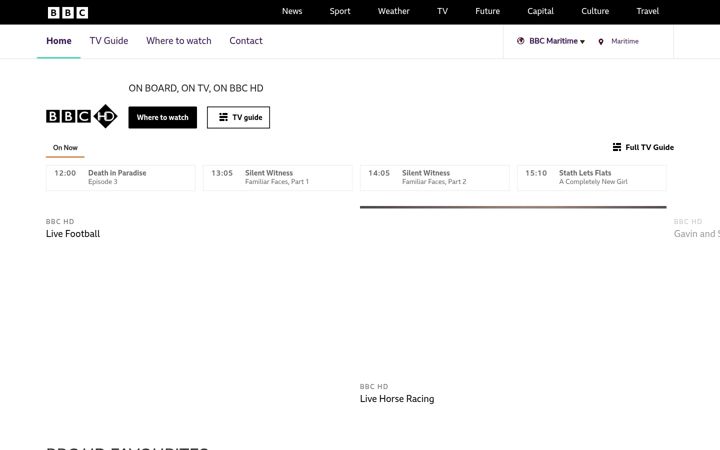The height and width of the screenshot is (450, 720).
Task: Open Culture in the top navigation
Action: [595, 11]
